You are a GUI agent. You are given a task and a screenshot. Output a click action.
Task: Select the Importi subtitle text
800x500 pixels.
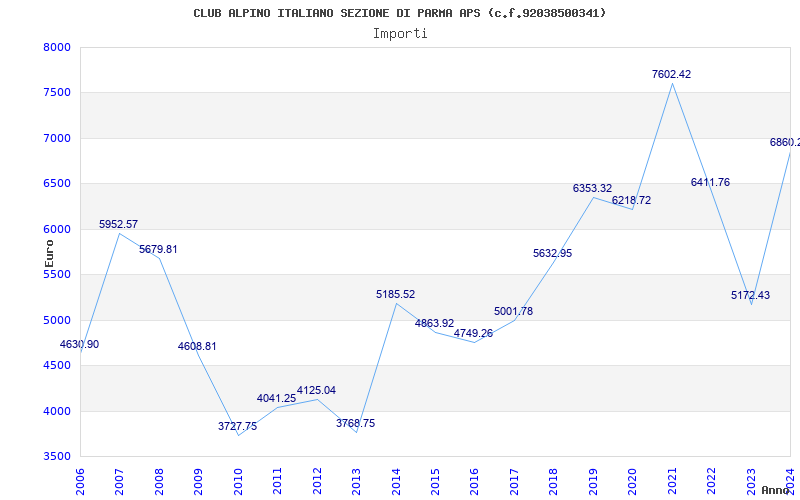400,34
